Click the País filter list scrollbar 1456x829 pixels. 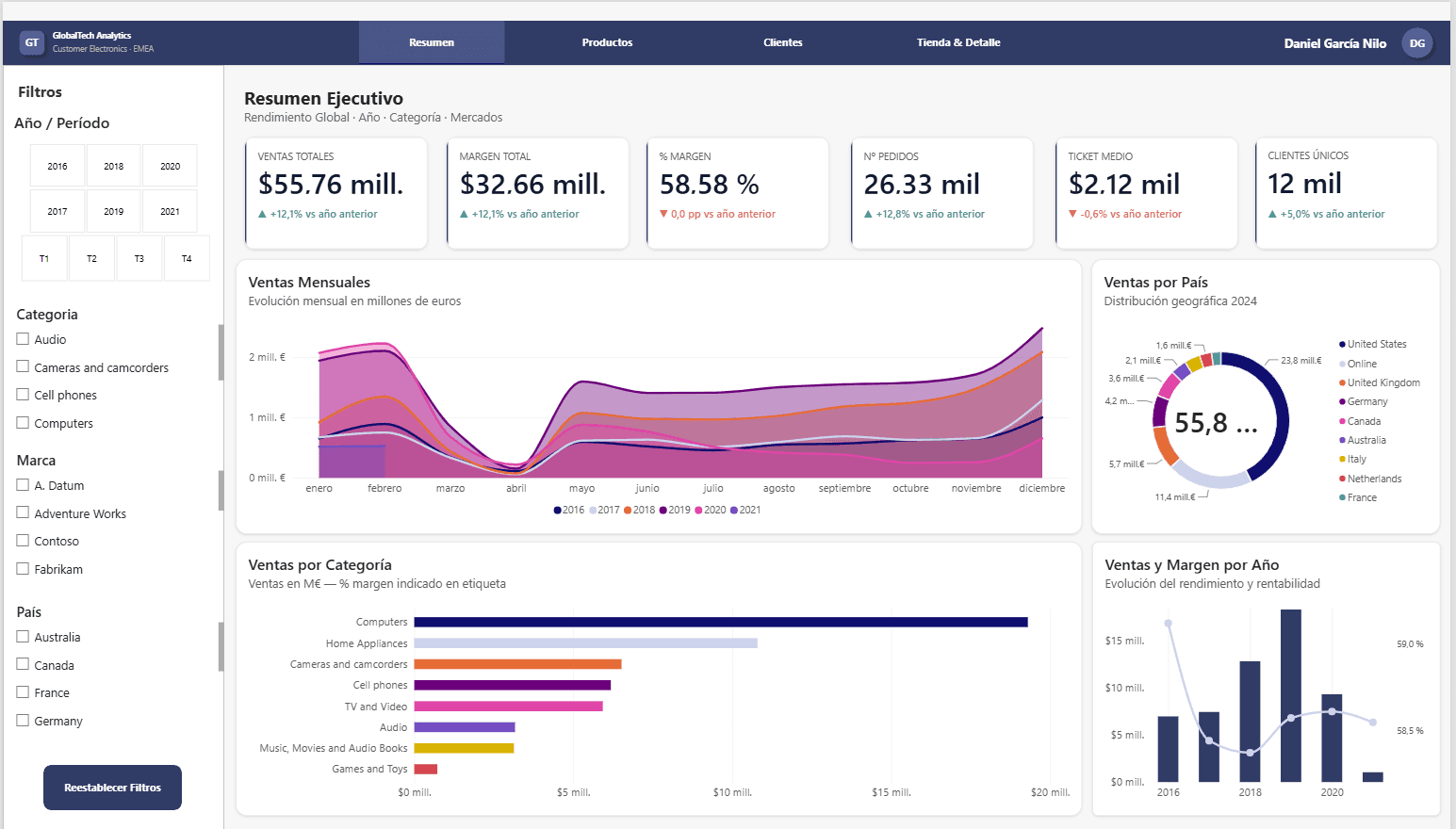221,646
